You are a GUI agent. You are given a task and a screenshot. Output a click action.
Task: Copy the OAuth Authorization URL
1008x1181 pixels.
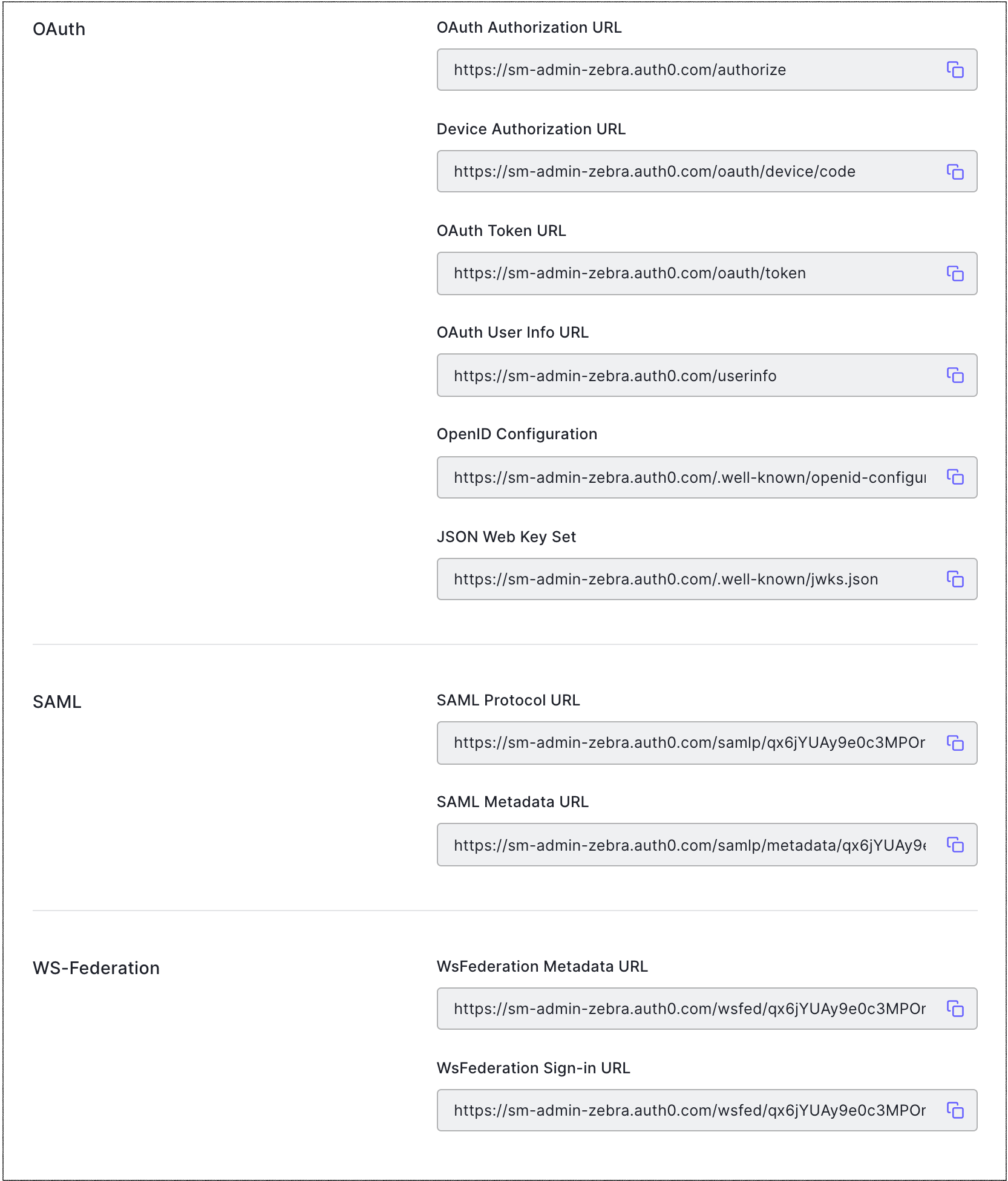[955, 70]
